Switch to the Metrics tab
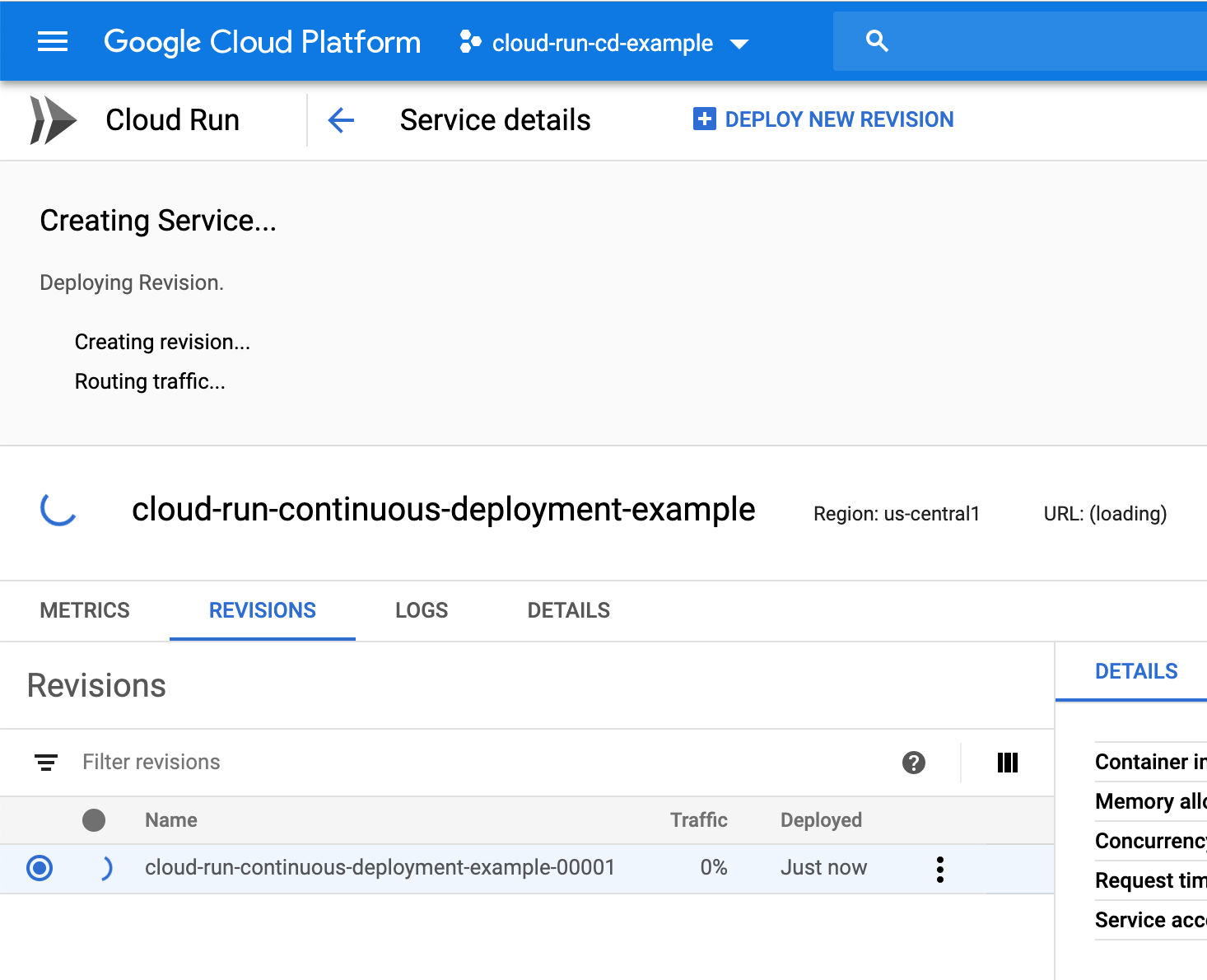This screenshot has width=1207, height=980. click(85, 610)
